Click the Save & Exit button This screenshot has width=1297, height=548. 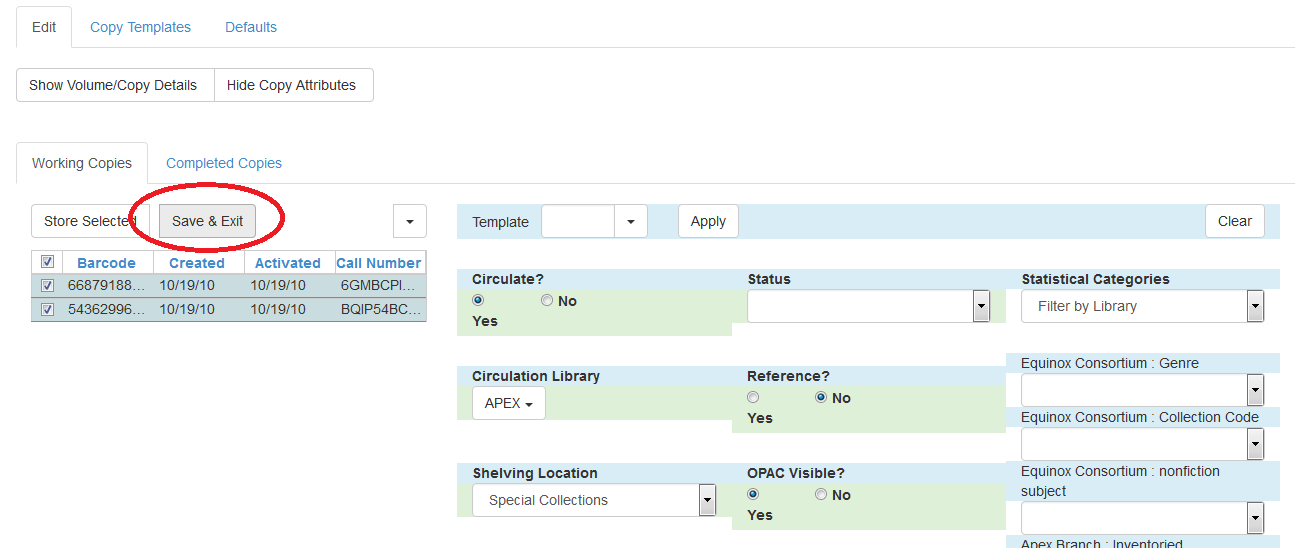point(207,221)
